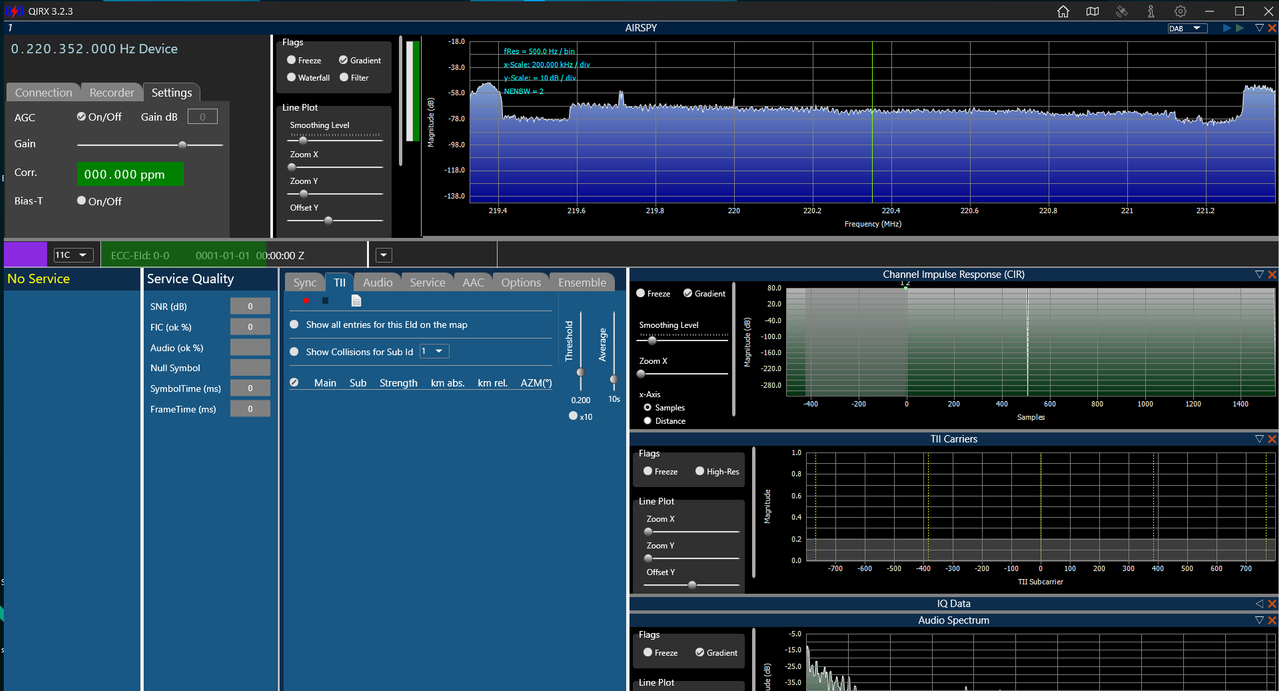Viewport: 1279px width, 691px height.
Task: Open the info icon
Action: point(1151,11)
